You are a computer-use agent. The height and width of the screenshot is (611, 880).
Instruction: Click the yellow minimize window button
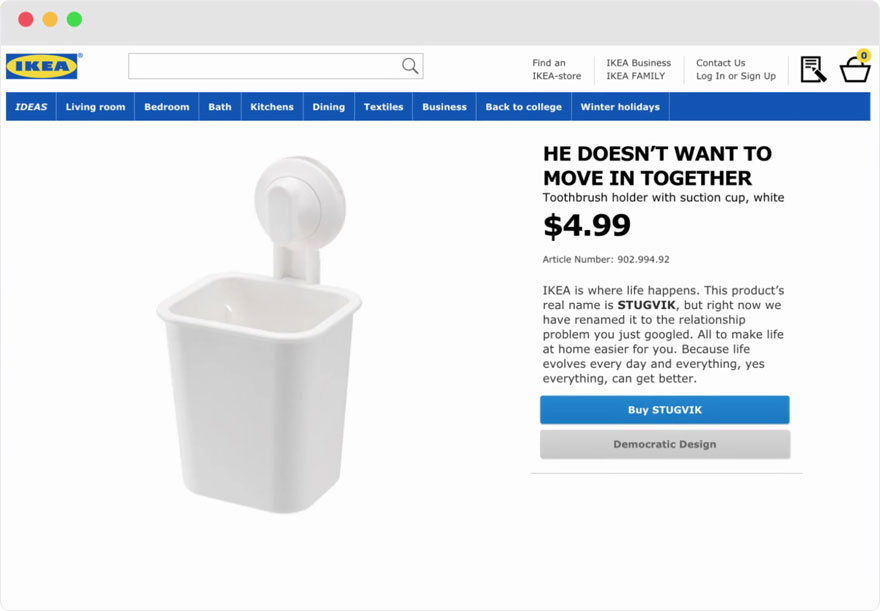(50, 19)
